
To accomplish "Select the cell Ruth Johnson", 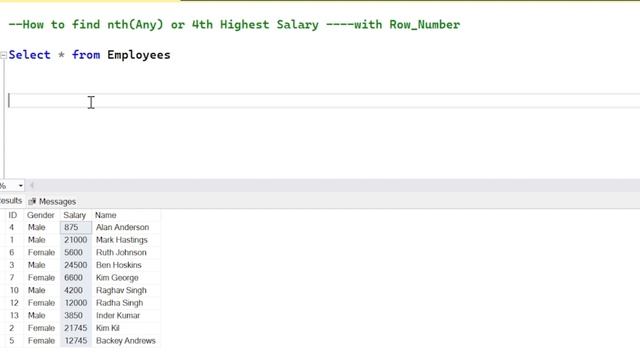I will pyautogui.click(x=121, y=253).
